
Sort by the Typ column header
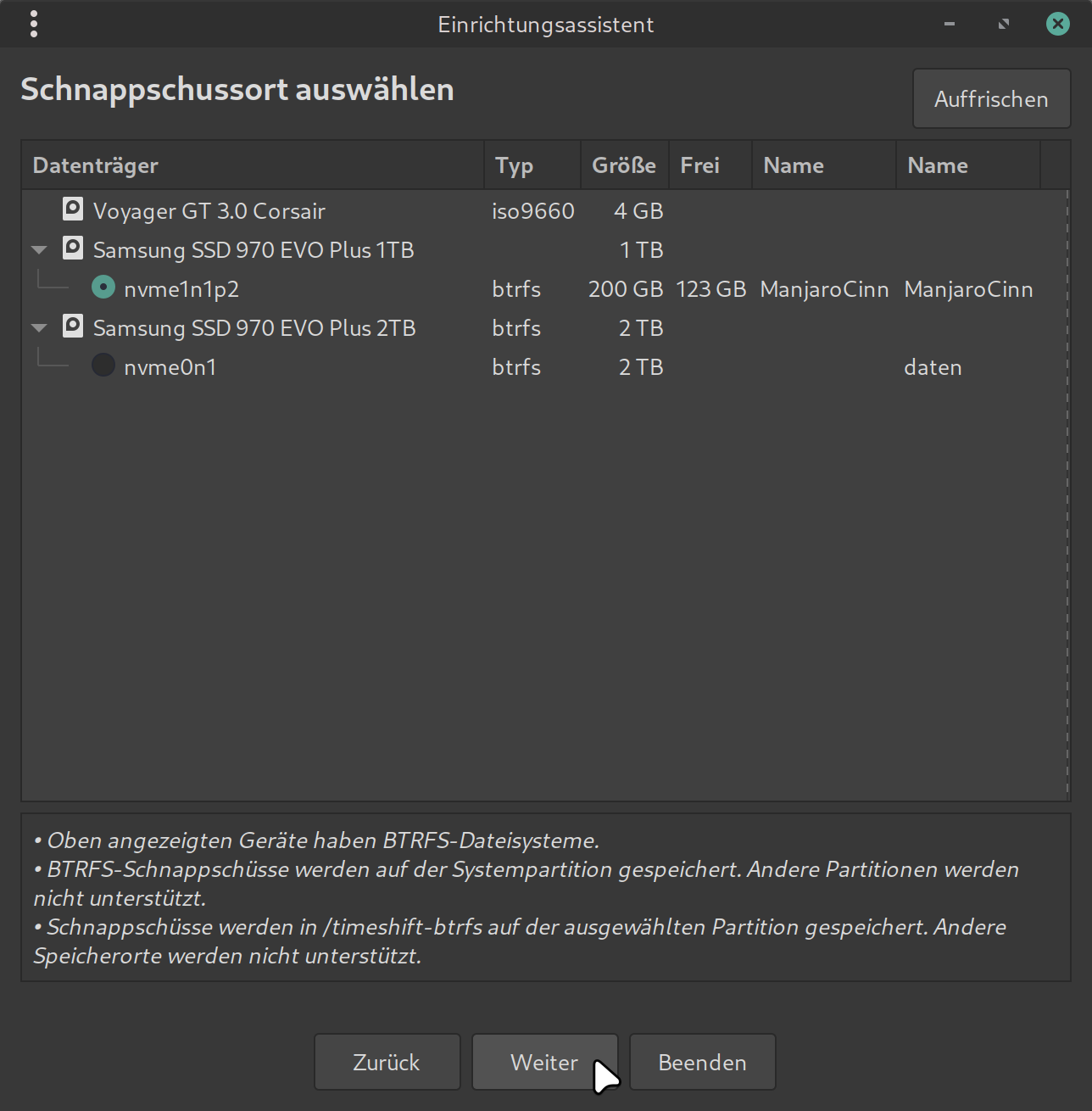532,165
